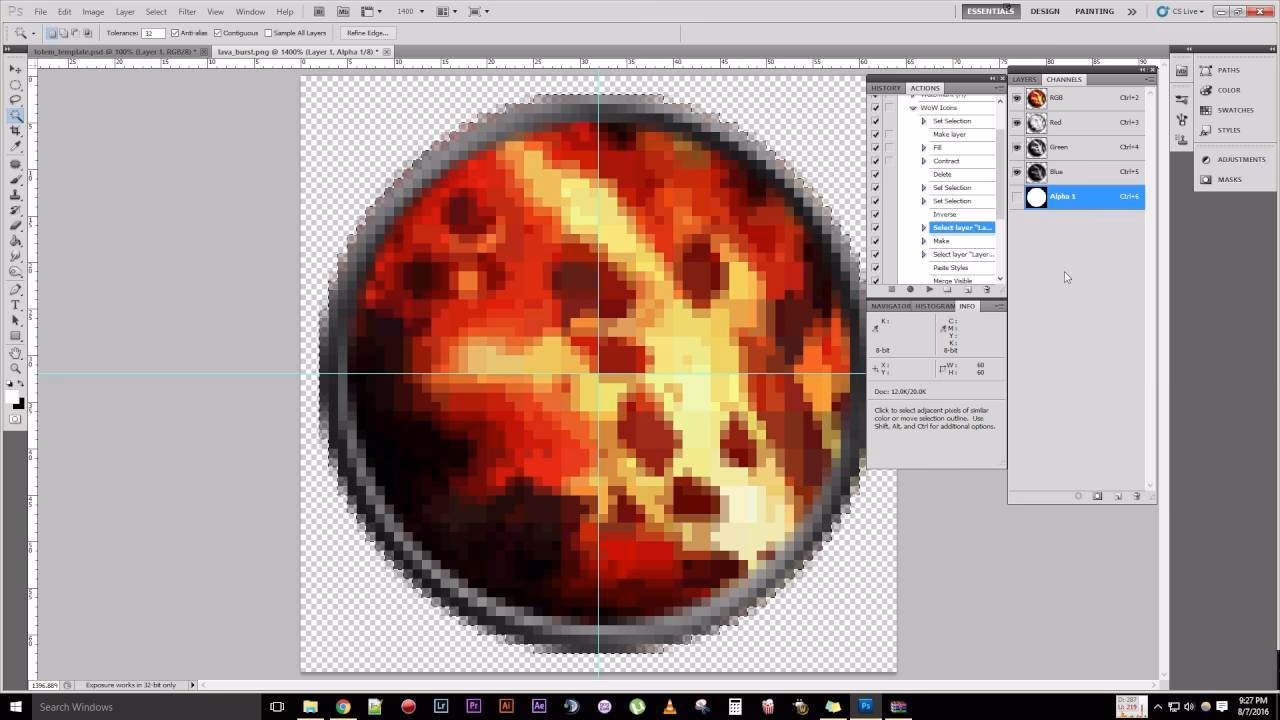Expand the Fill action step
This screenshot has height=720, width=1280.
[x=923, y=147]
